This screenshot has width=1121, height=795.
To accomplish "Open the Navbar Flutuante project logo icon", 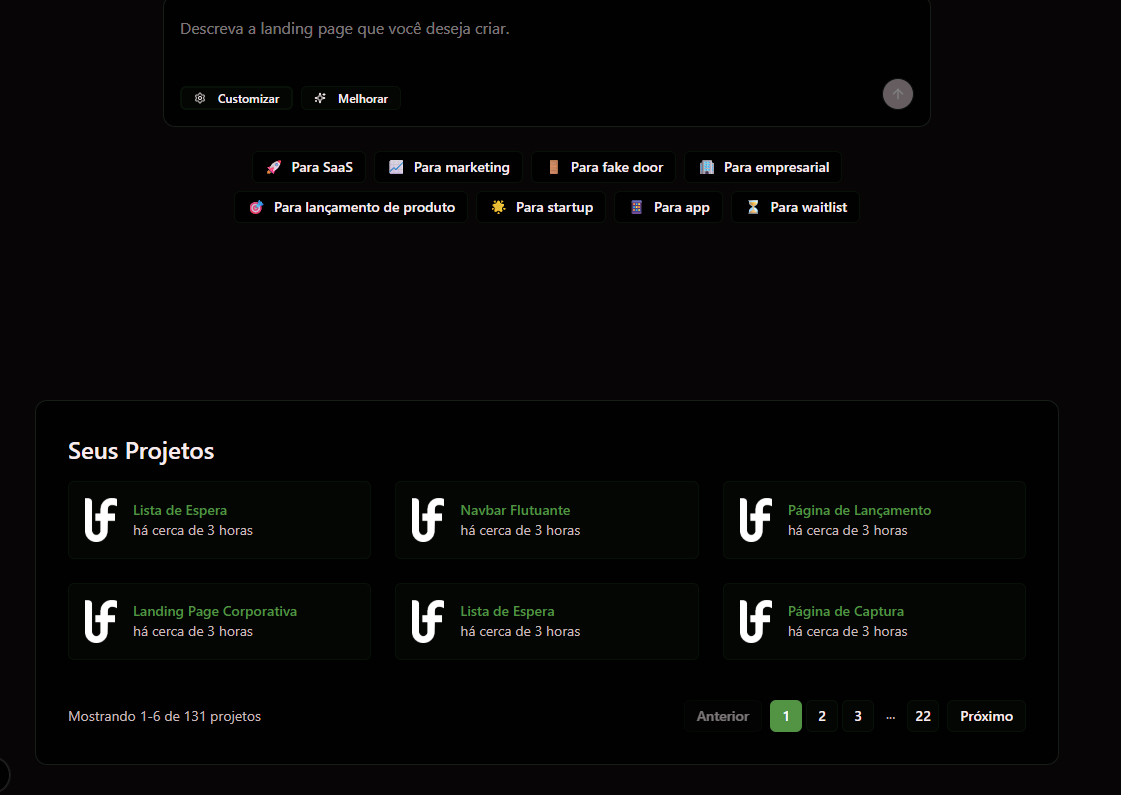I will point(428,520).
